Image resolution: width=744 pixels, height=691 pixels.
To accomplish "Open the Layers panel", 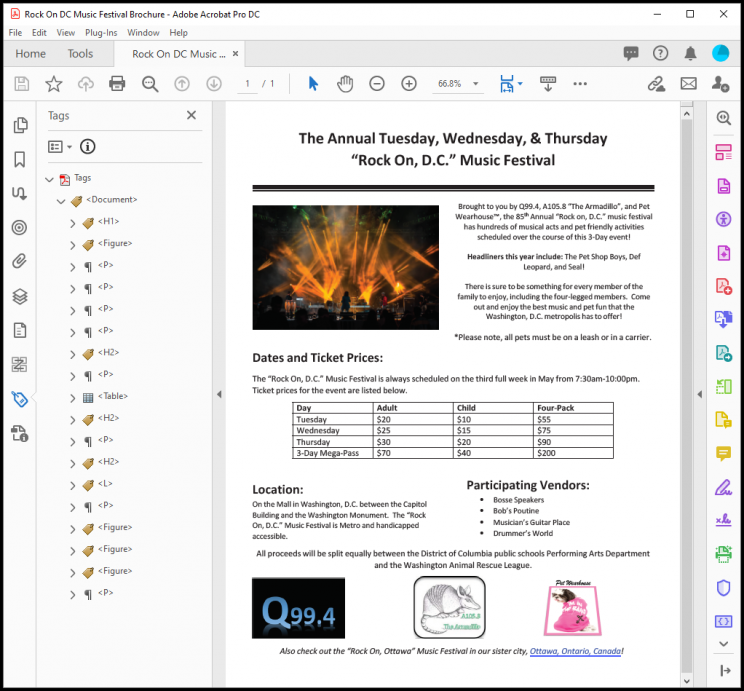I will [19, 297].
